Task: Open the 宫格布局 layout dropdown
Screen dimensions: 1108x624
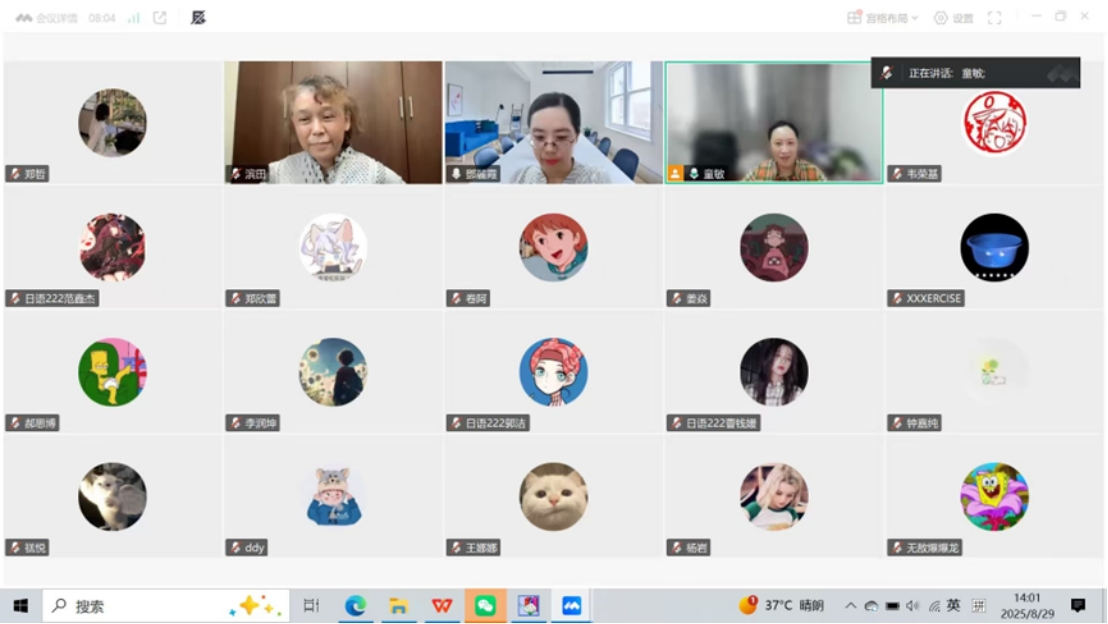Action: [882, 18]
